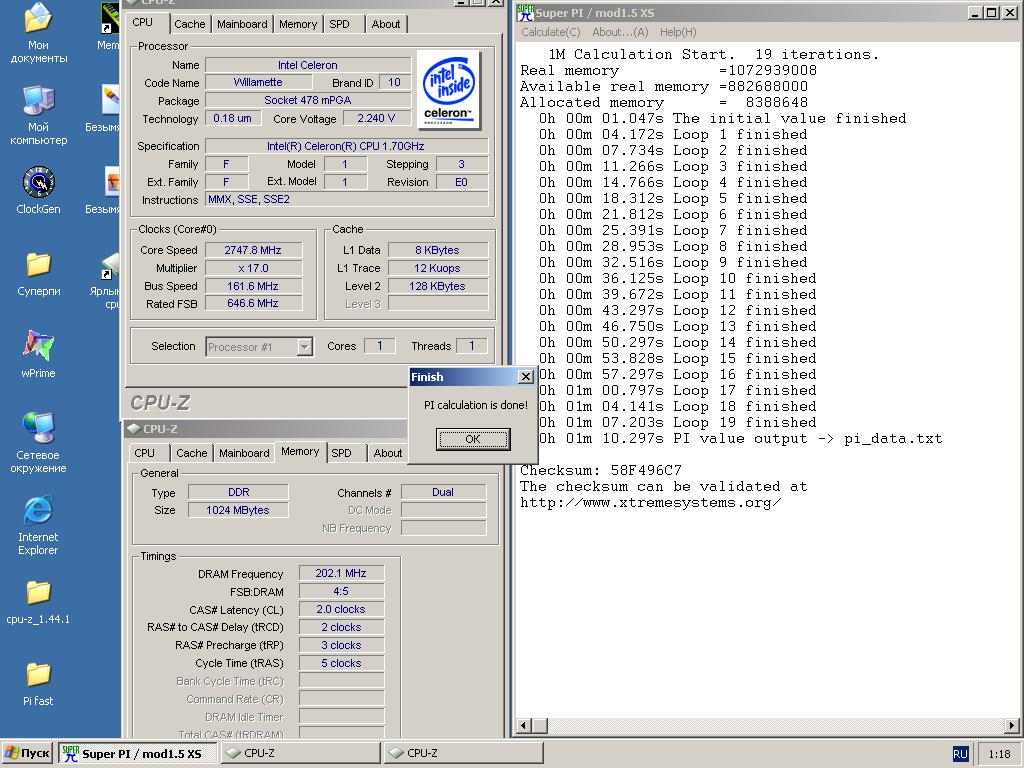Image resolution: width=1024 pixels, height=768 pixels.
Task: Click the Rated FSB value 646.6 MHz
Action: [x=253, y=304]
